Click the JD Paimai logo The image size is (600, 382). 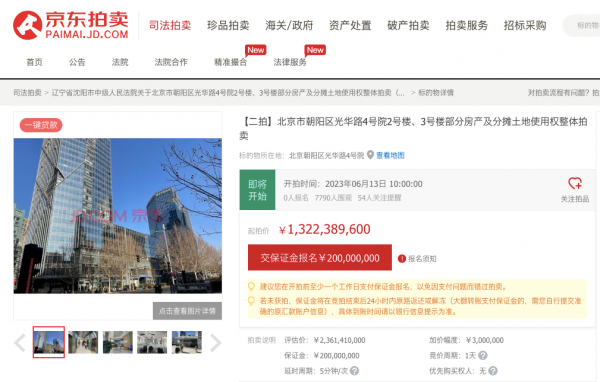point(71,25)
